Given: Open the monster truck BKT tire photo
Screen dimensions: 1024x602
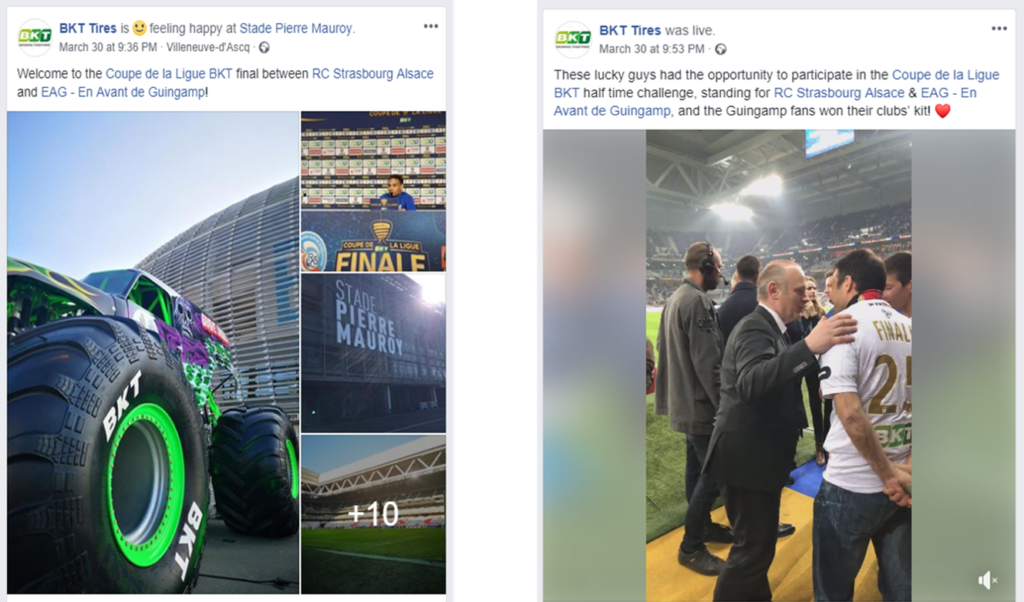Looking at the screenshot, I should (153, 353).
